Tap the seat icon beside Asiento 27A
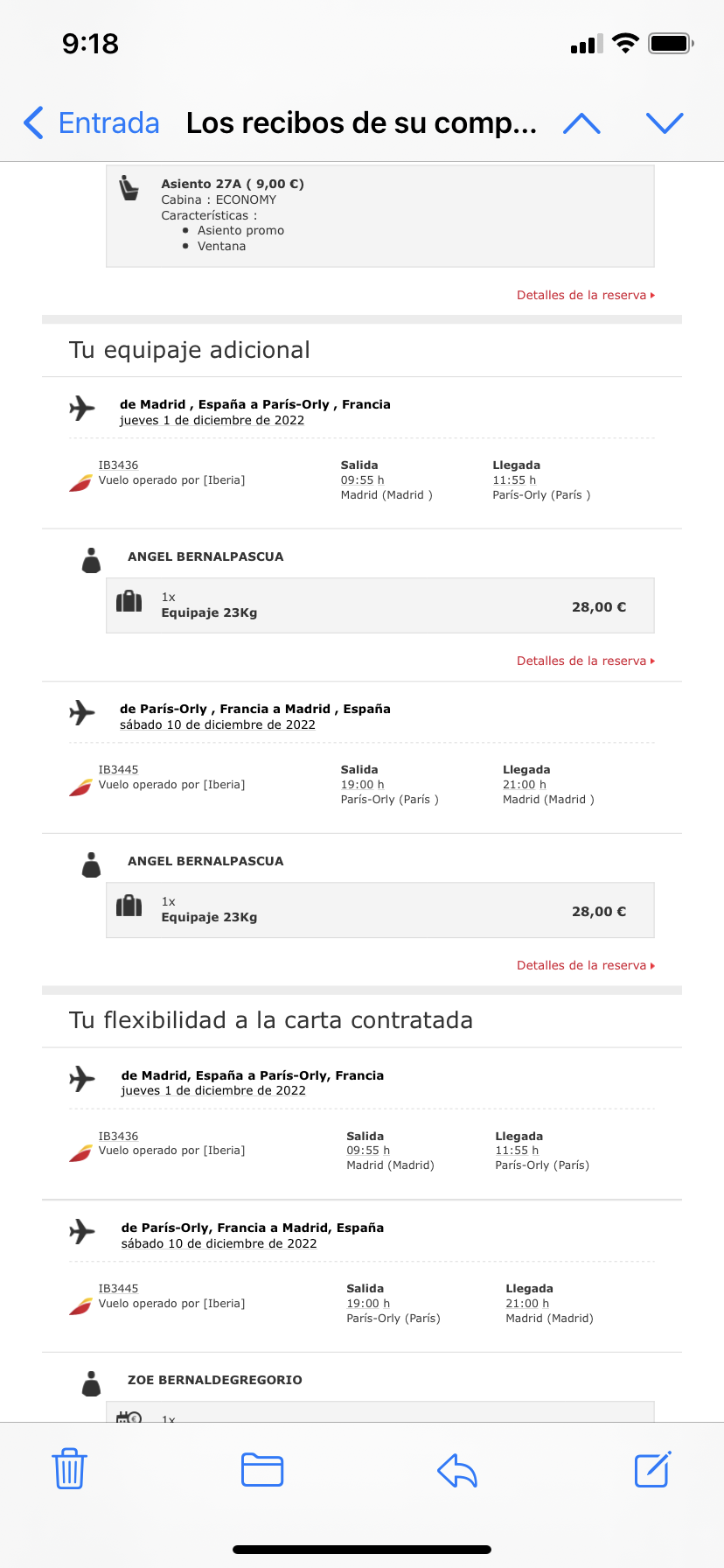 click(129, 187)
